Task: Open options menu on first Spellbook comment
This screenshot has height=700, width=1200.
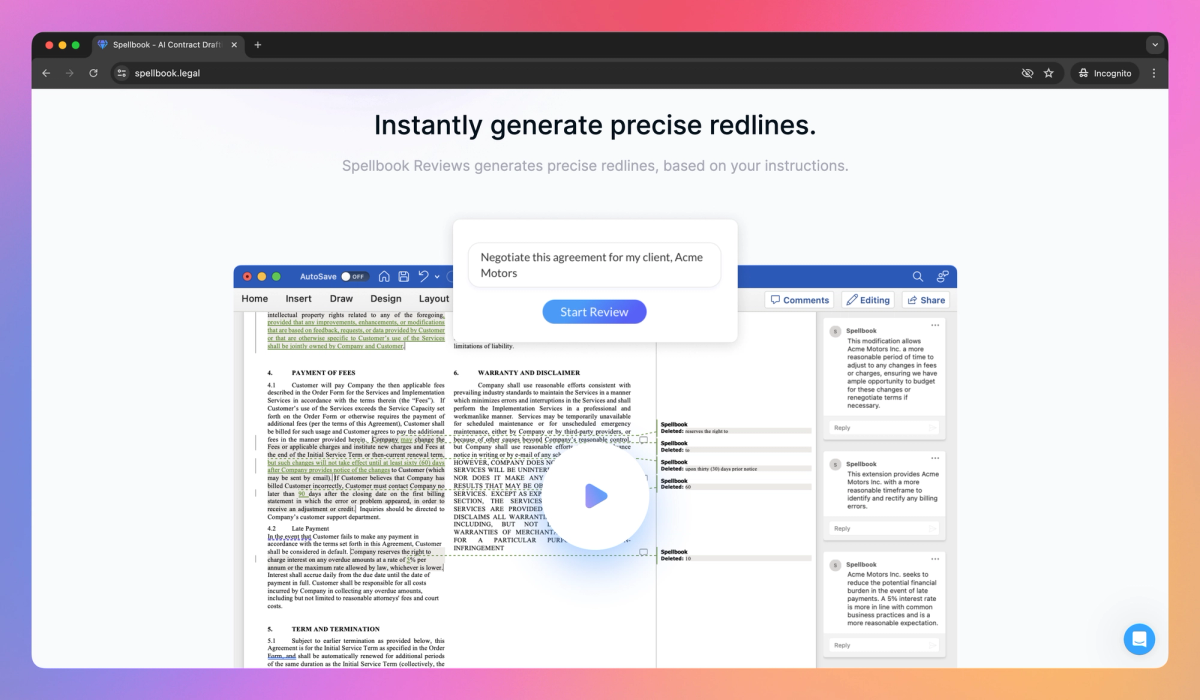Action: [935, 325]
